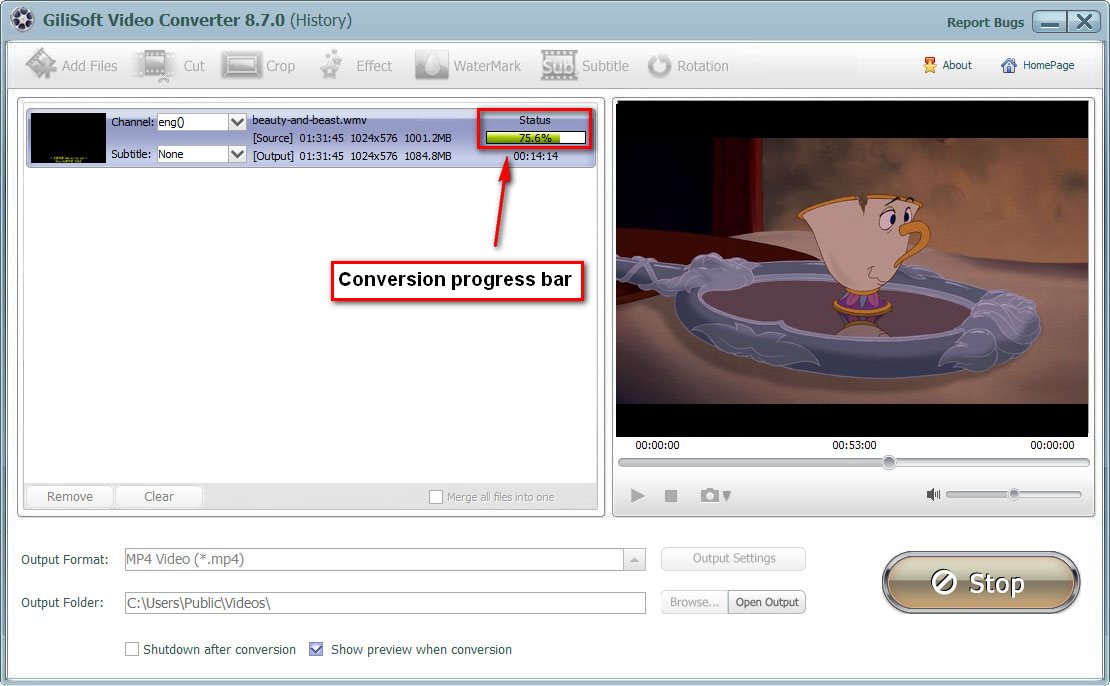Stop the preview playback
The width and height of the screenshot is (1110, 686).
click(671, 496)
